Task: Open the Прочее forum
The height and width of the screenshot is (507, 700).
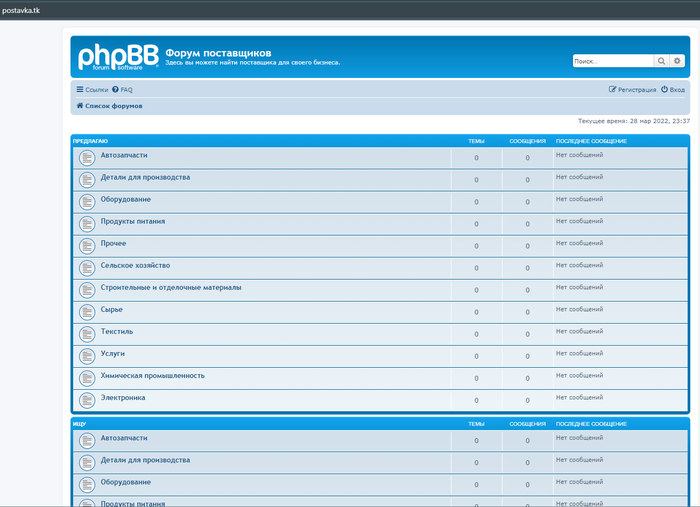Action: pyautogui.click(x=113, y=243)
